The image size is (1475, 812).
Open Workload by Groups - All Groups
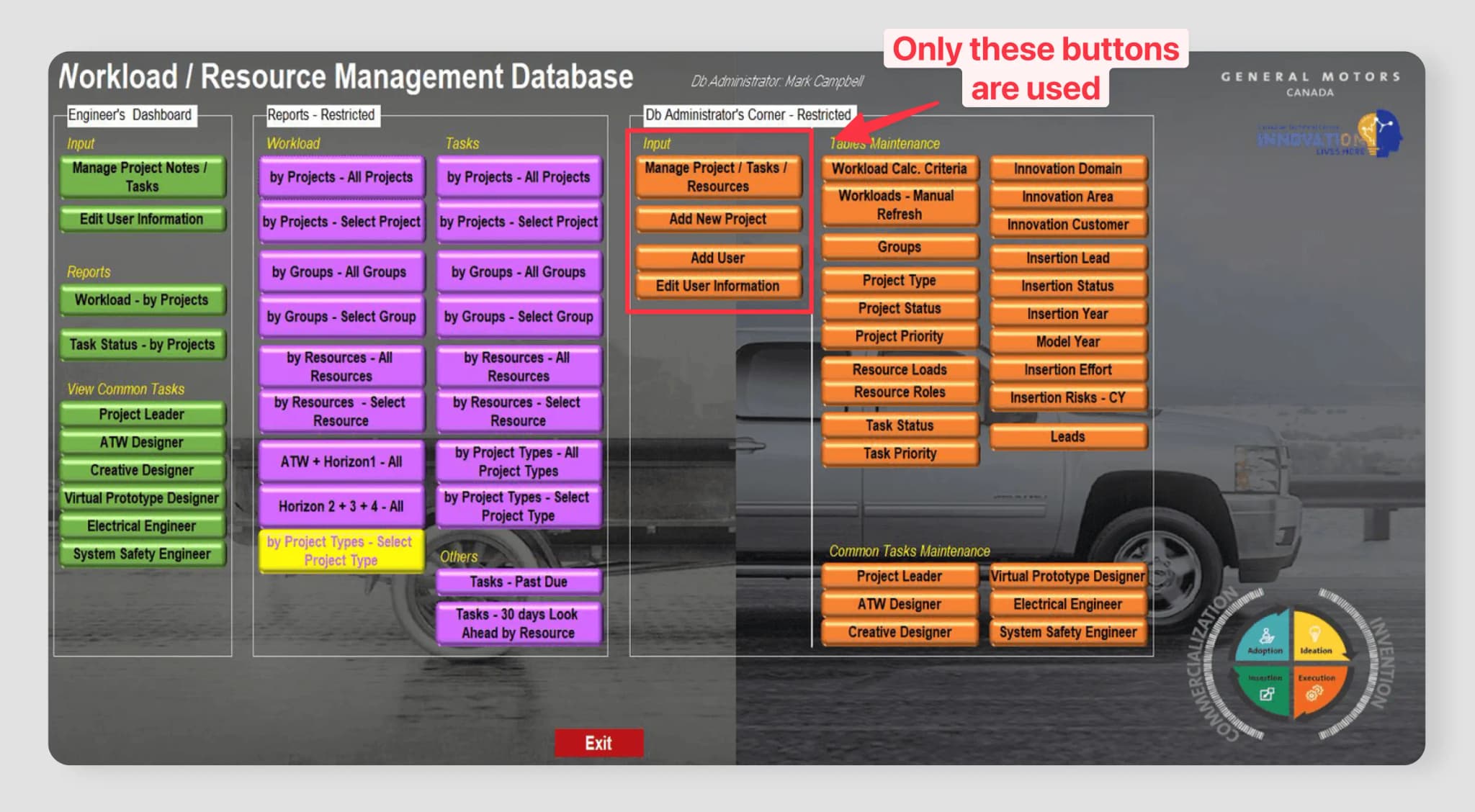click(x=341, y=272)
